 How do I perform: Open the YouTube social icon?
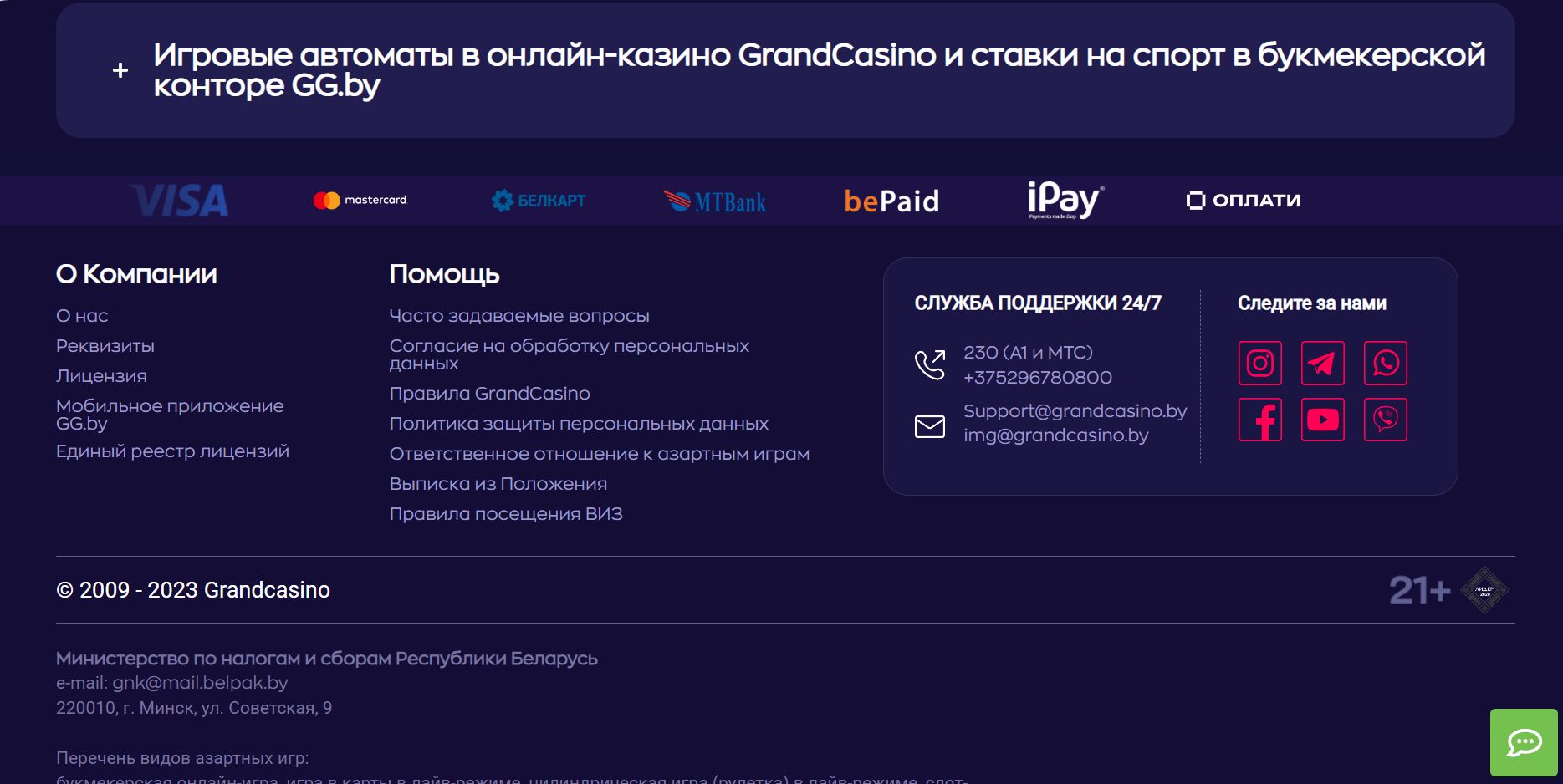tap(1323, 420)
